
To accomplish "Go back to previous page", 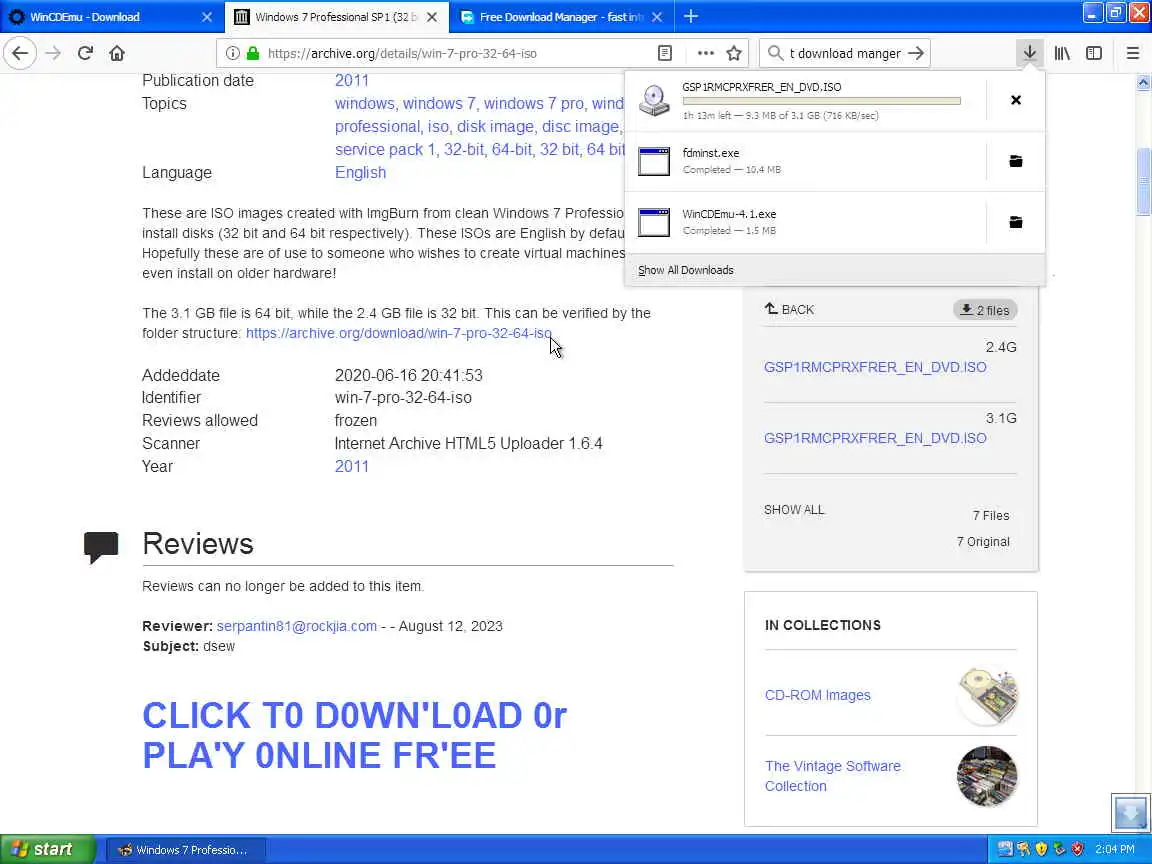I will (x=20, y=53).
